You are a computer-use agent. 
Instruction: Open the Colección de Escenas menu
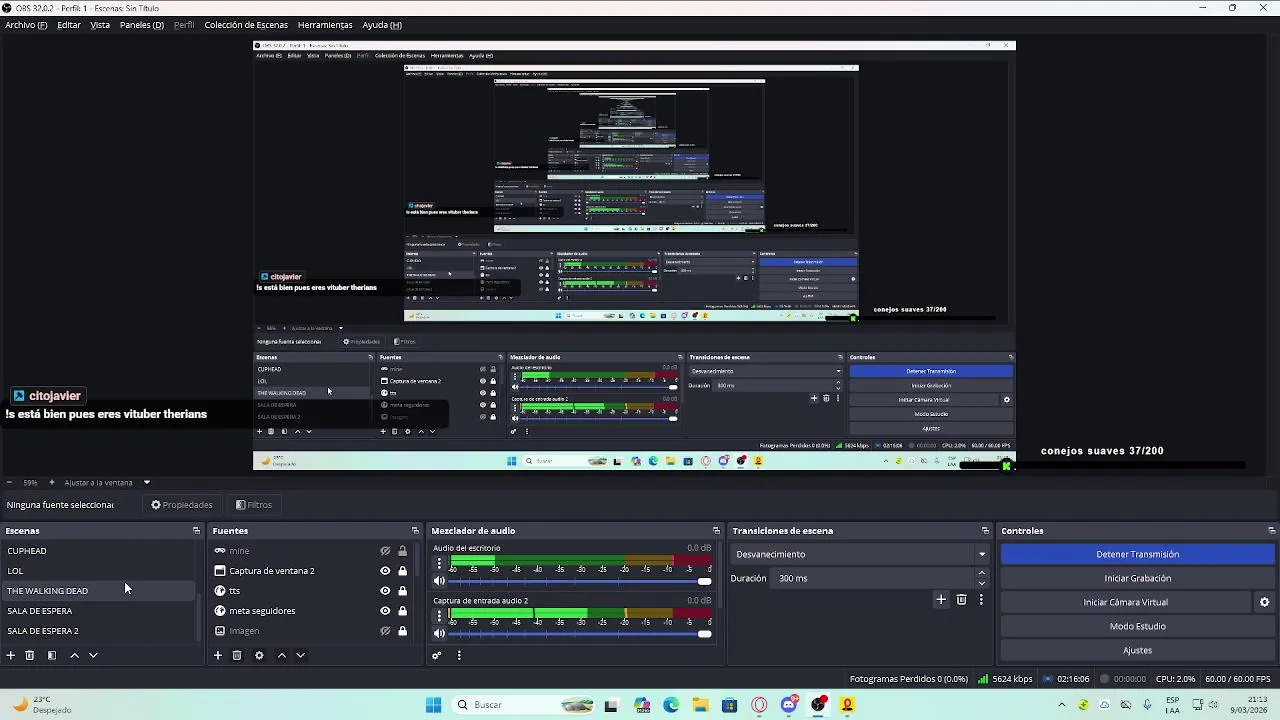coord(246,25)
